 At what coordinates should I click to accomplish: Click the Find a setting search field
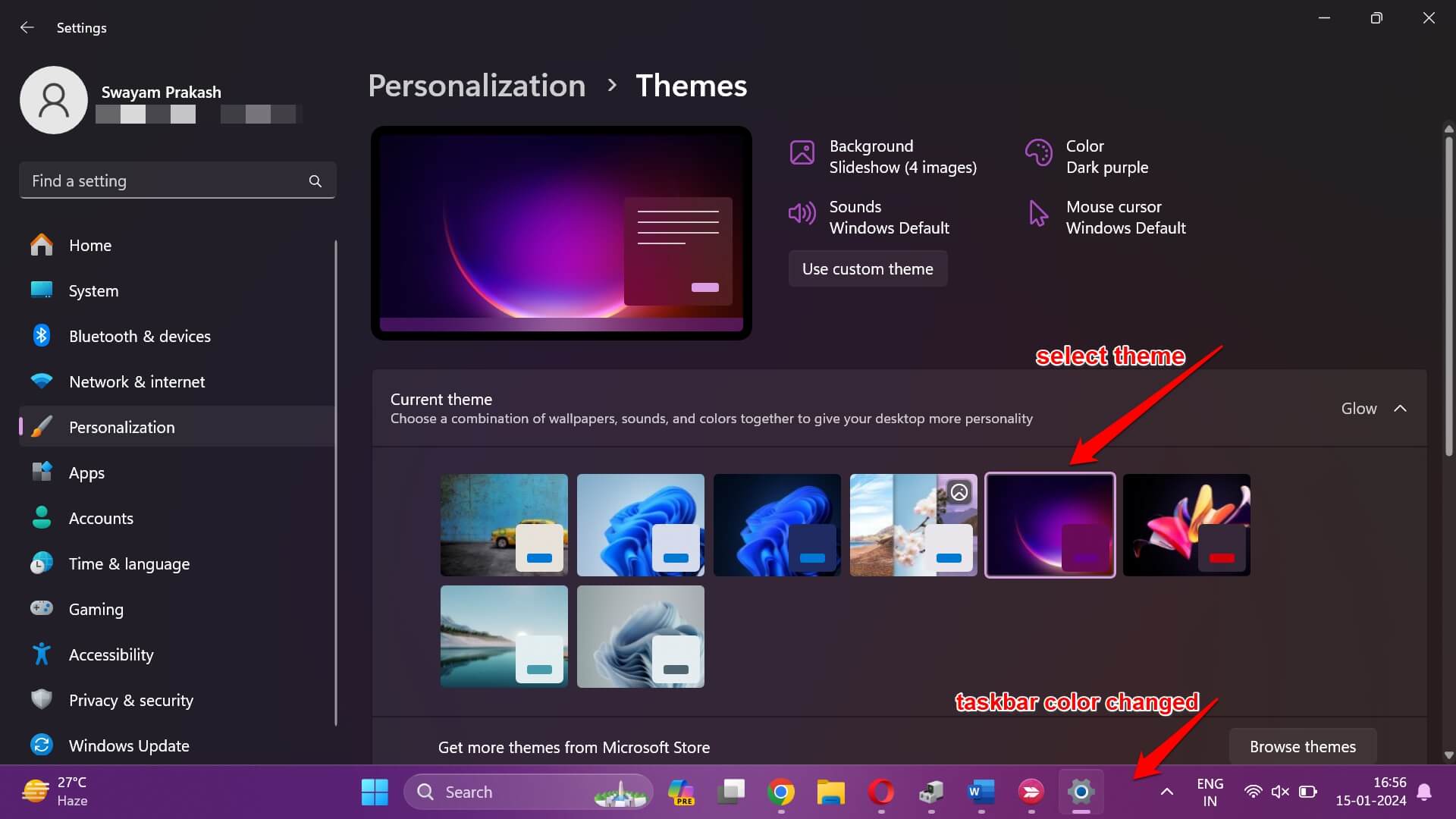177,181
